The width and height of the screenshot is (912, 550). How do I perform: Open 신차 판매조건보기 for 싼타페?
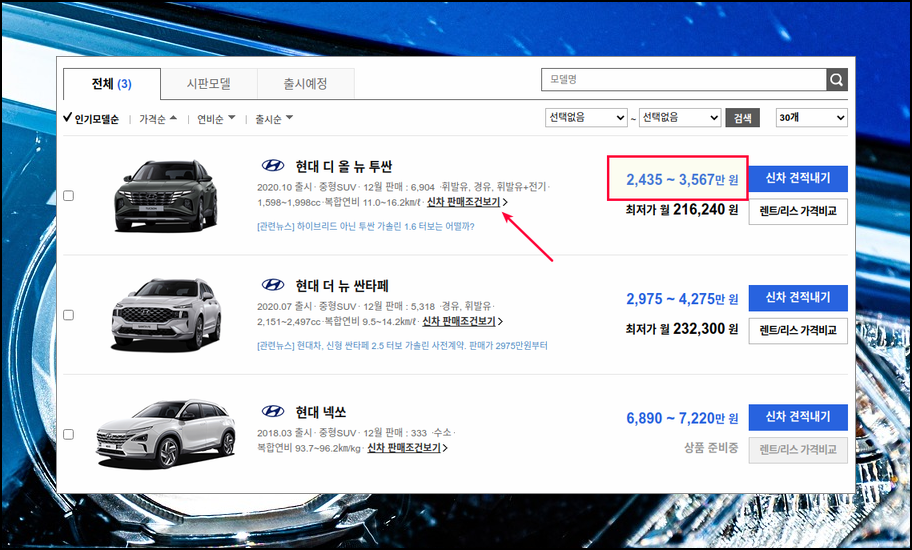pyautogui.click(x=462, y=322)
